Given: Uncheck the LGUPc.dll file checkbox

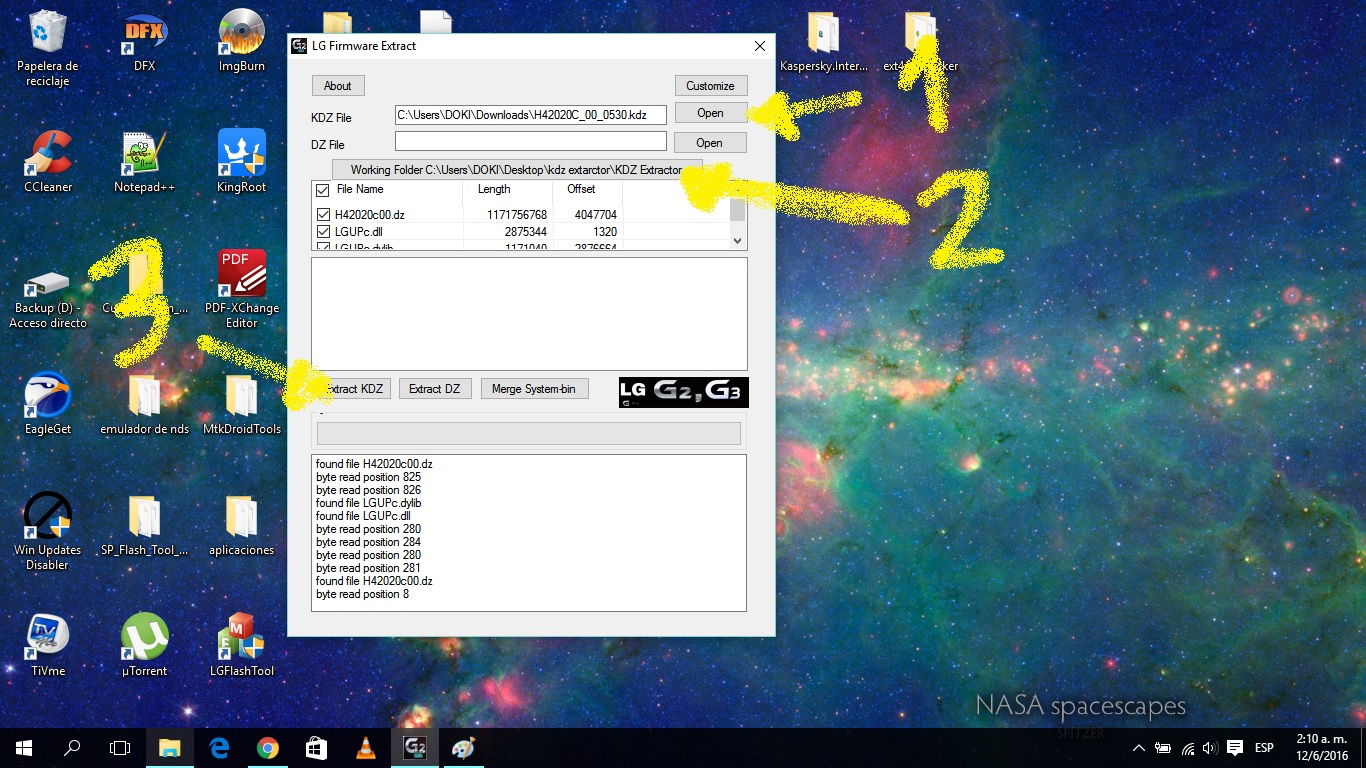Looking at the screenshot, I should (x=323, y=232).
